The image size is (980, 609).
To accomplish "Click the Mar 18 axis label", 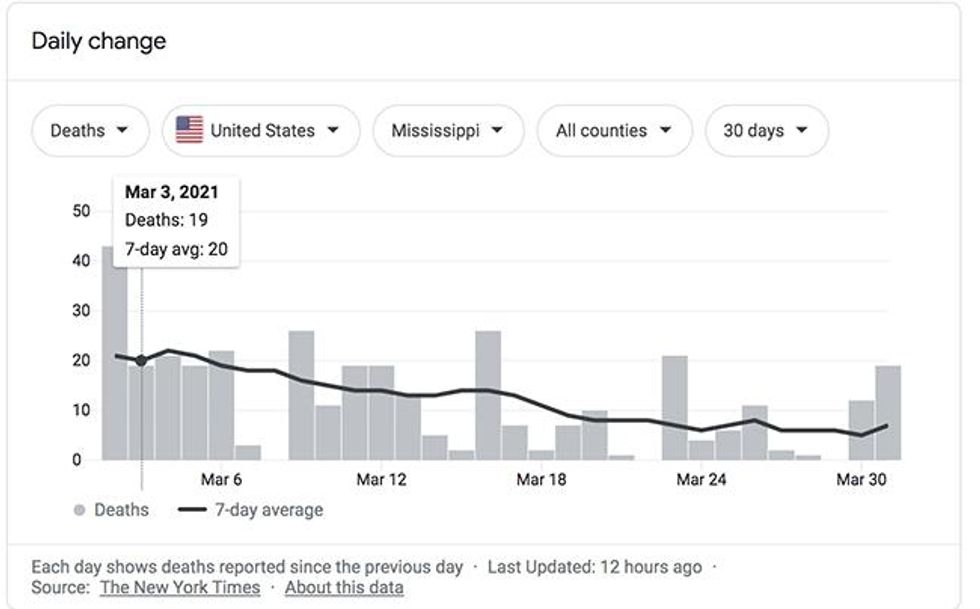I will 541,480.
